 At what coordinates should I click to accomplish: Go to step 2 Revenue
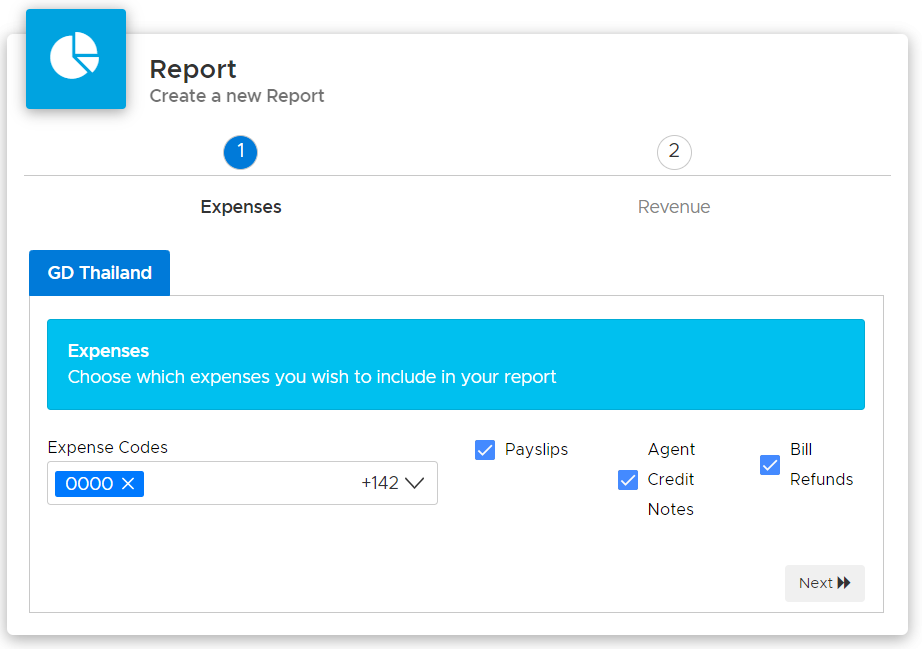[674, 152]
